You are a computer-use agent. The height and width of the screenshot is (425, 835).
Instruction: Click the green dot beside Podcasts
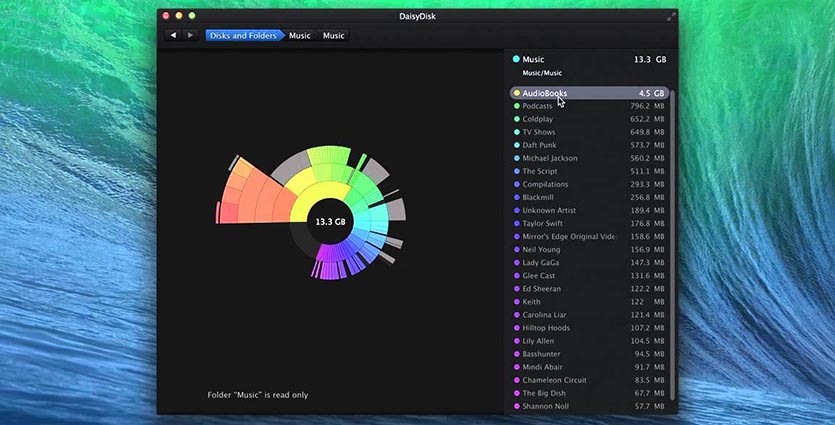click(516, 106)
